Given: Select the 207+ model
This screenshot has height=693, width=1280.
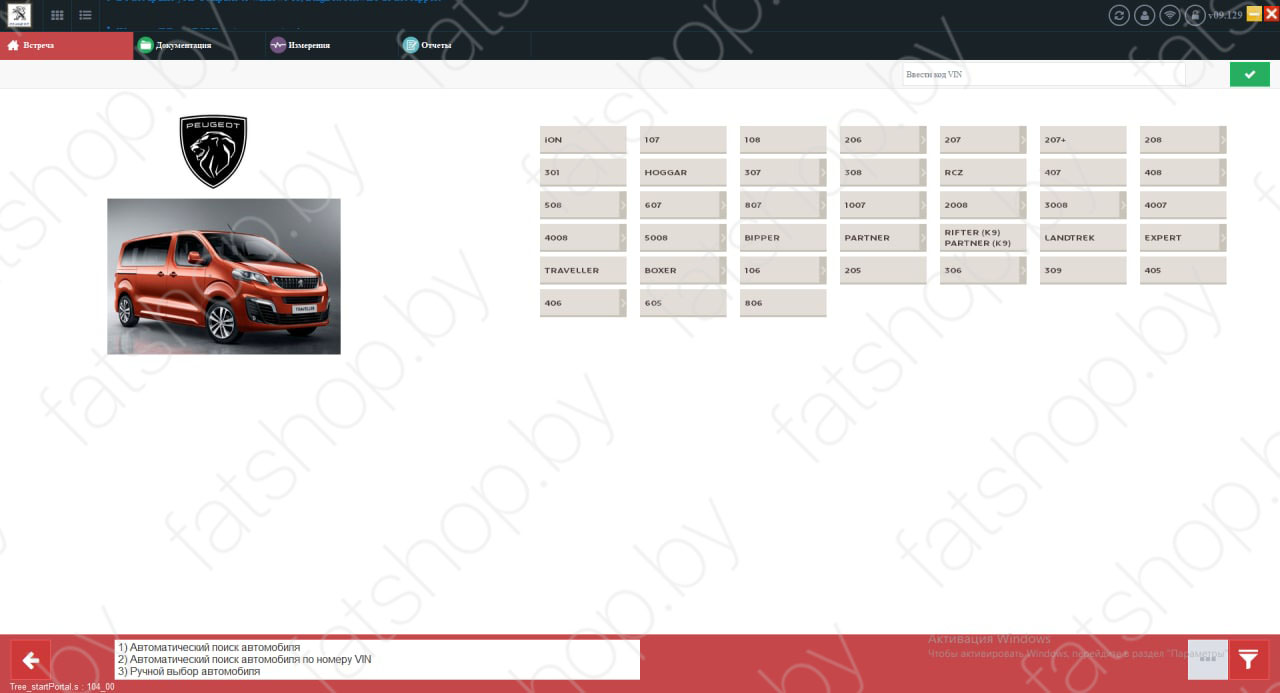Looking at the screenshot, I should (x=1083, y=140).
